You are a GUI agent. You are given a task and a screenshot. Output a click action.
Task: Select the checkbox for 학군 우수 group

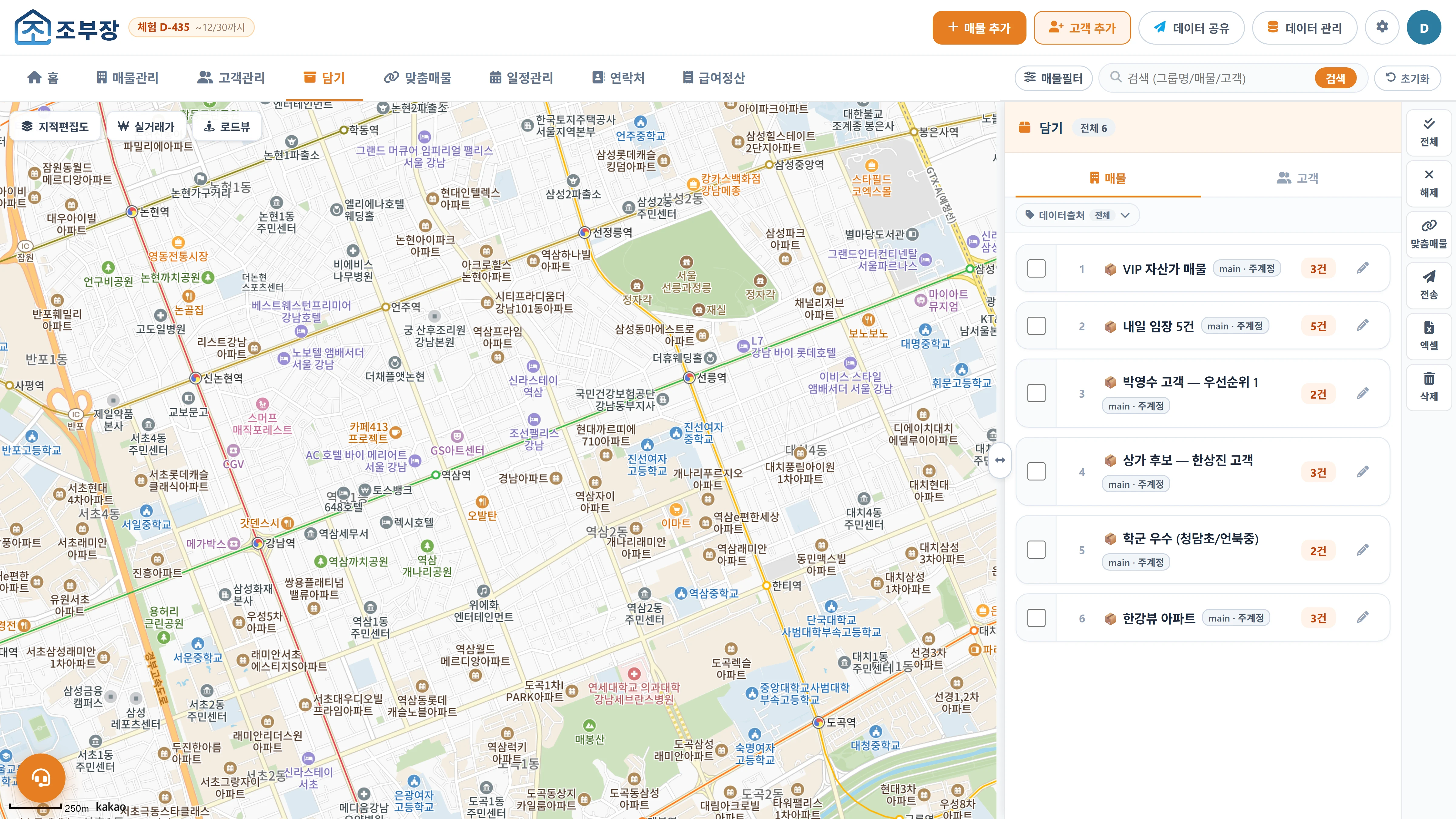coord(1036,549)
